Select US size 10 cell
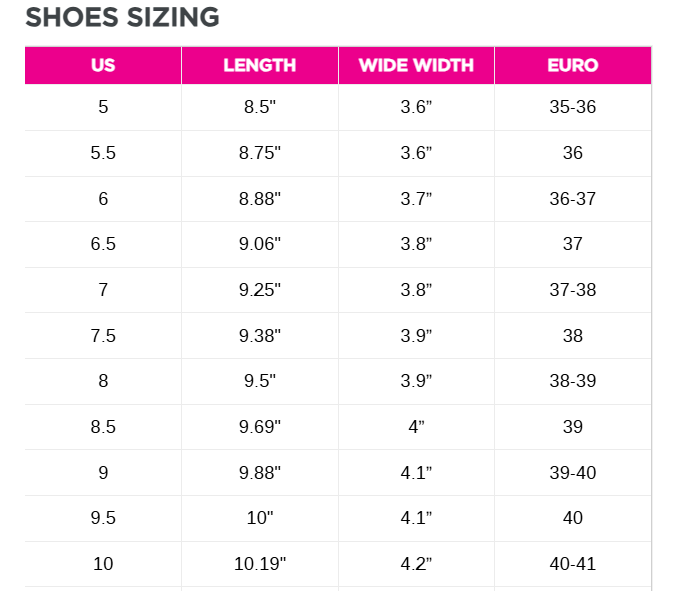Screen dimensions: 678x591 point(103,564)
